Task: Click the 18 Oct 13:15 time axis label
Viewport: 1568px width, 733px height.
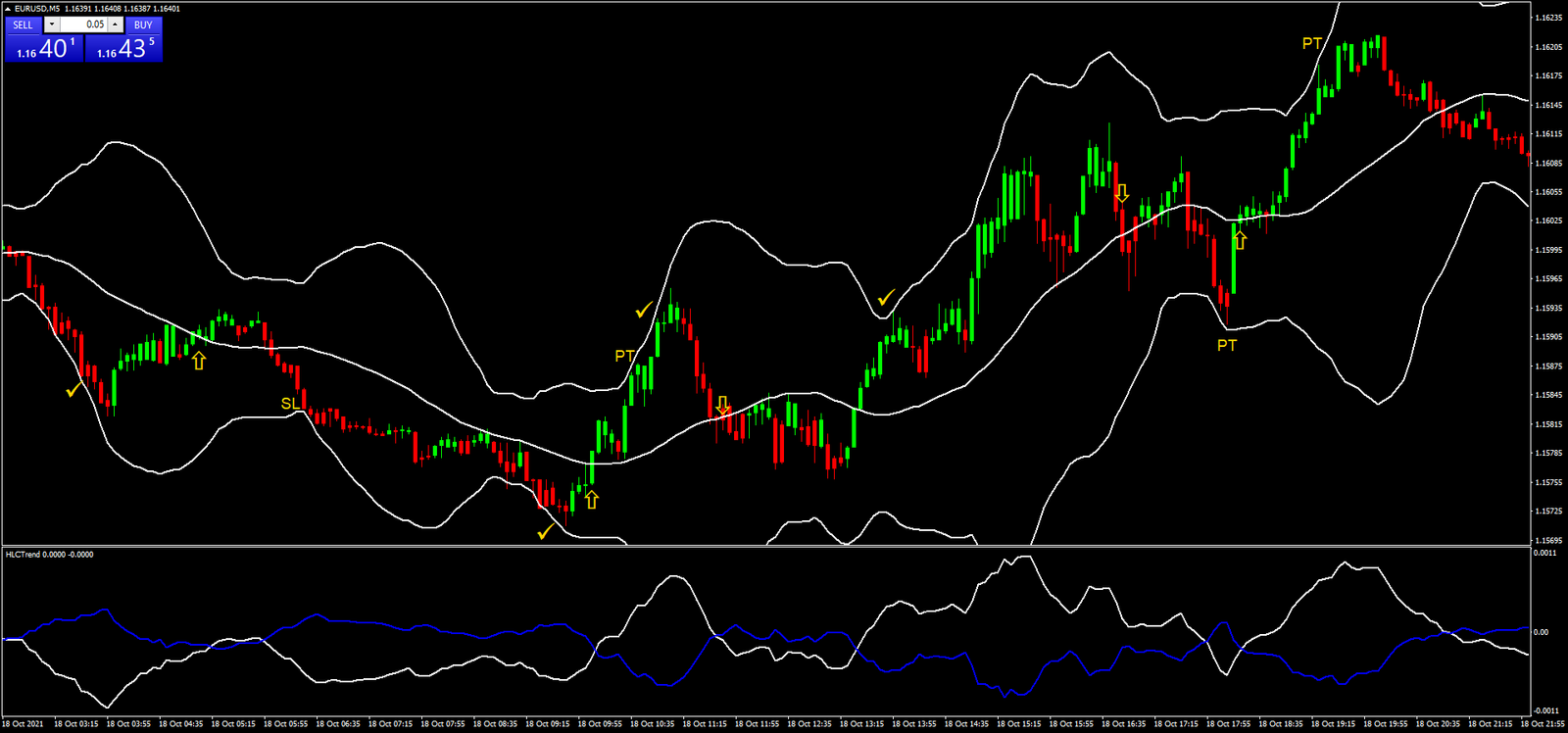Action: pos(861,724)
